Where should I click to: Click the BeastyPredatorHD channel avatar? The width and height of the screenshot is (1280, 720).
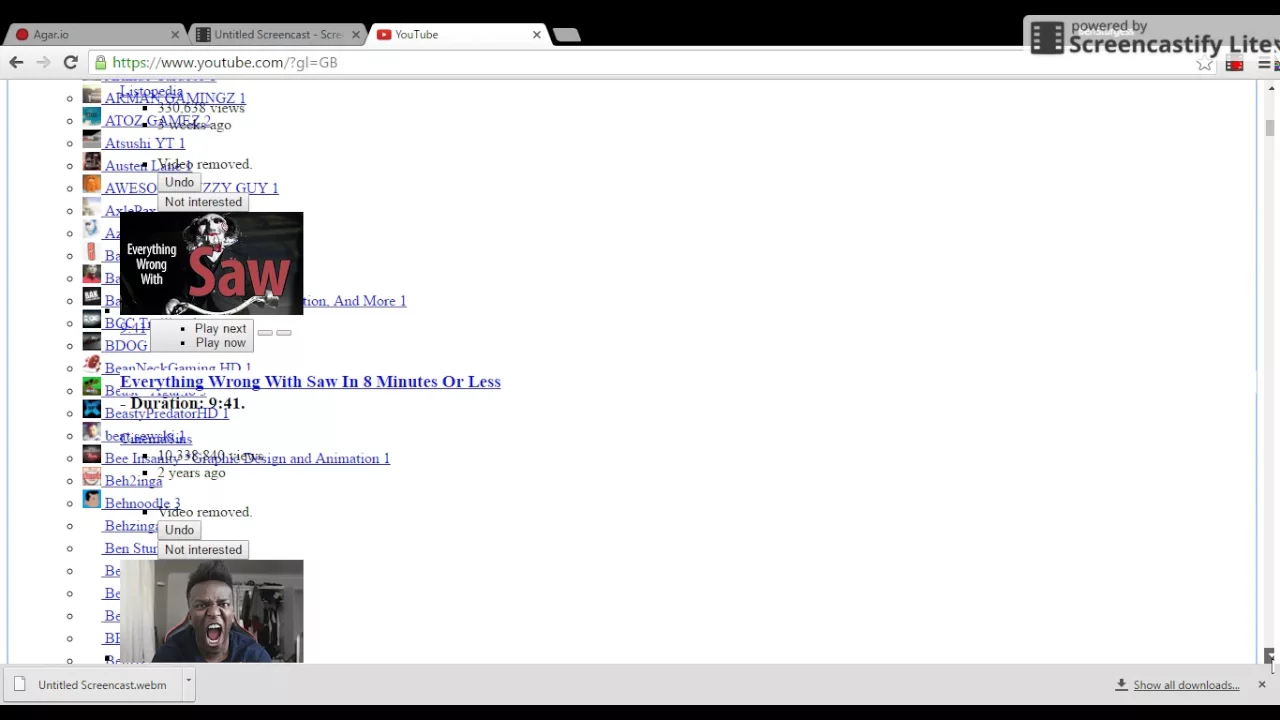[x=91, y=411]
